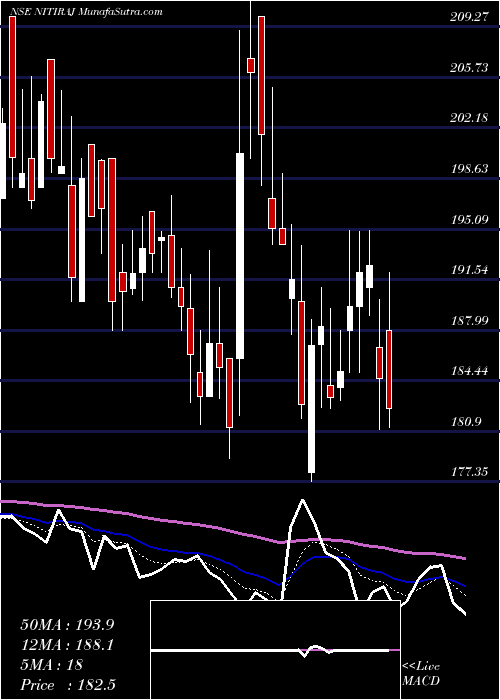The width and height of the screenshot is (500, 700).
Task: Select the 202.18 price axis label
Action: click(470, 118)
